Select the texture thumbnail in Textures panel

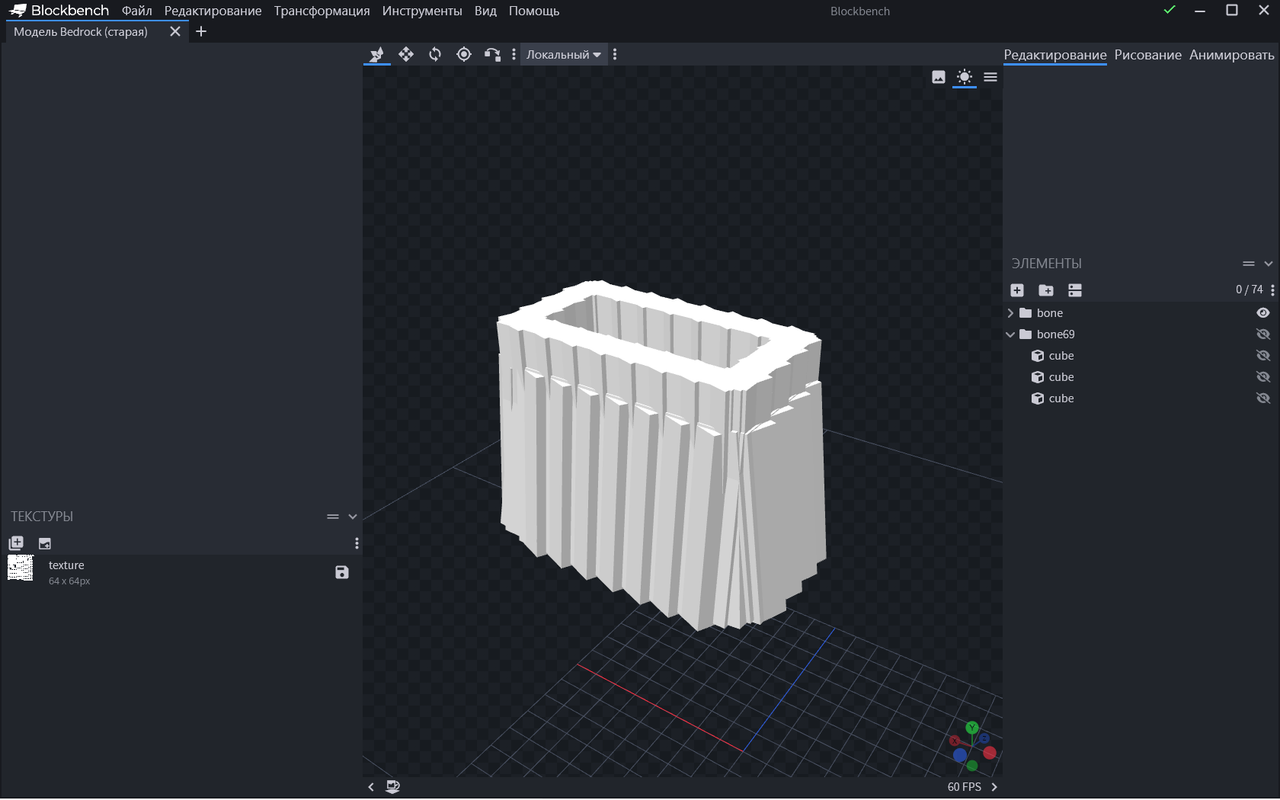click(x=20, y=568)
